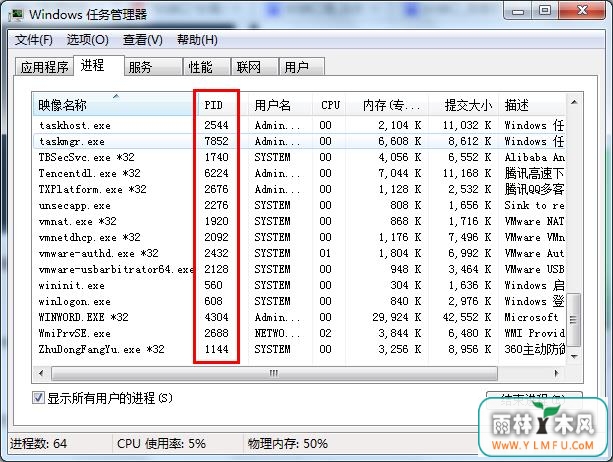Viewport: 613px width, 462px height.
Task: Select WINWORD.EXE *32 process
Action: tap(299, 317)
